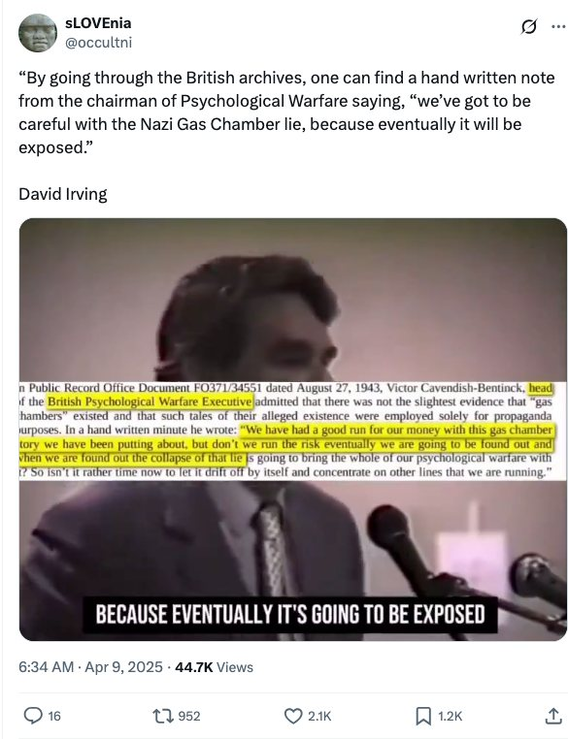Click the 952 reposts count

pos(189,716)
